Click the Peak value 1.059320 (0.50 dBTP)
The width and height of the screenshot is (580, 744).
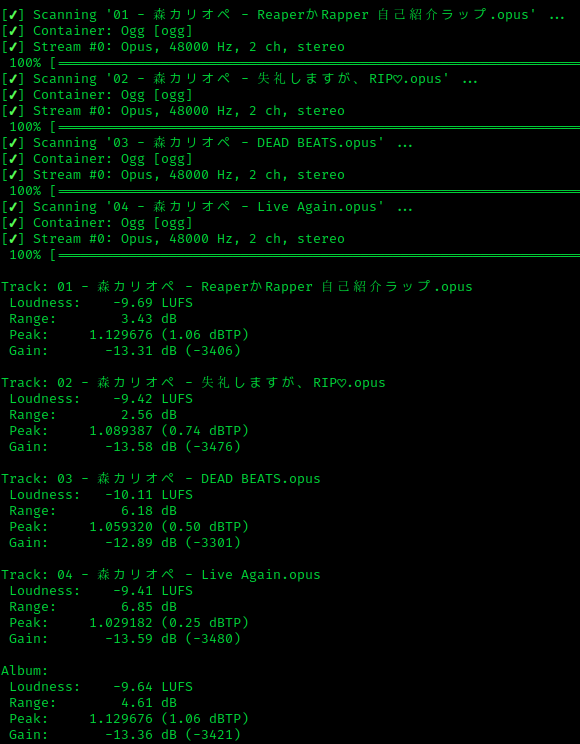tap(169, 527)
